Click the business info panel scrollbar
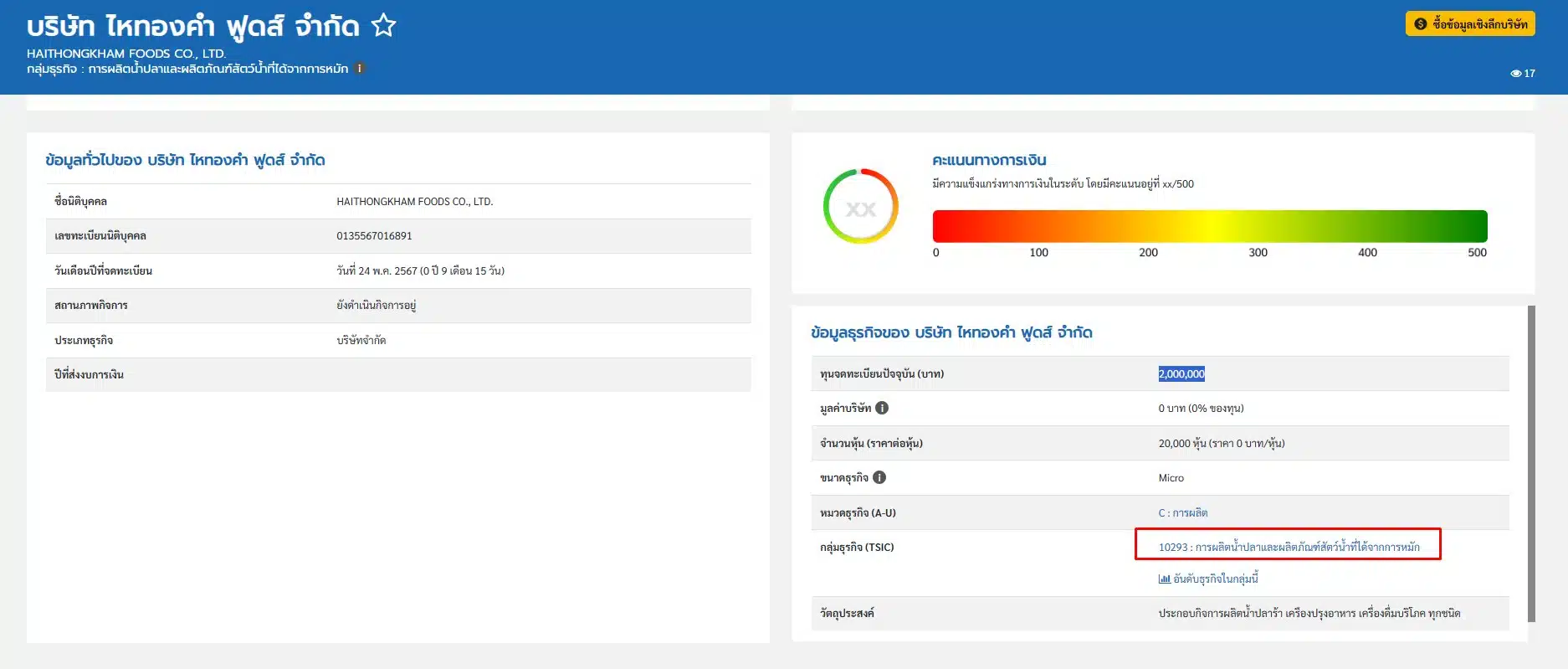 pyautogui.click(x=1531, y=463)
